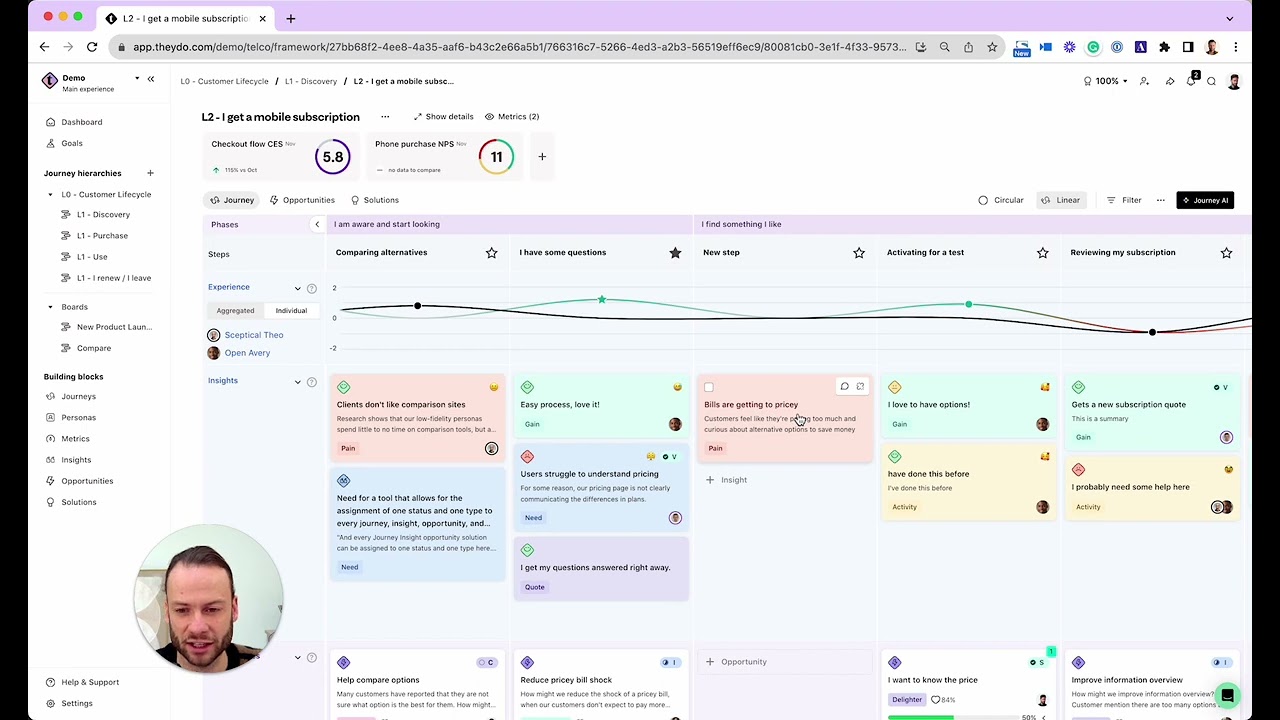Open comment icon on 'Bills are getting to pricey'
1280x720 pixels.
(844, 387)
